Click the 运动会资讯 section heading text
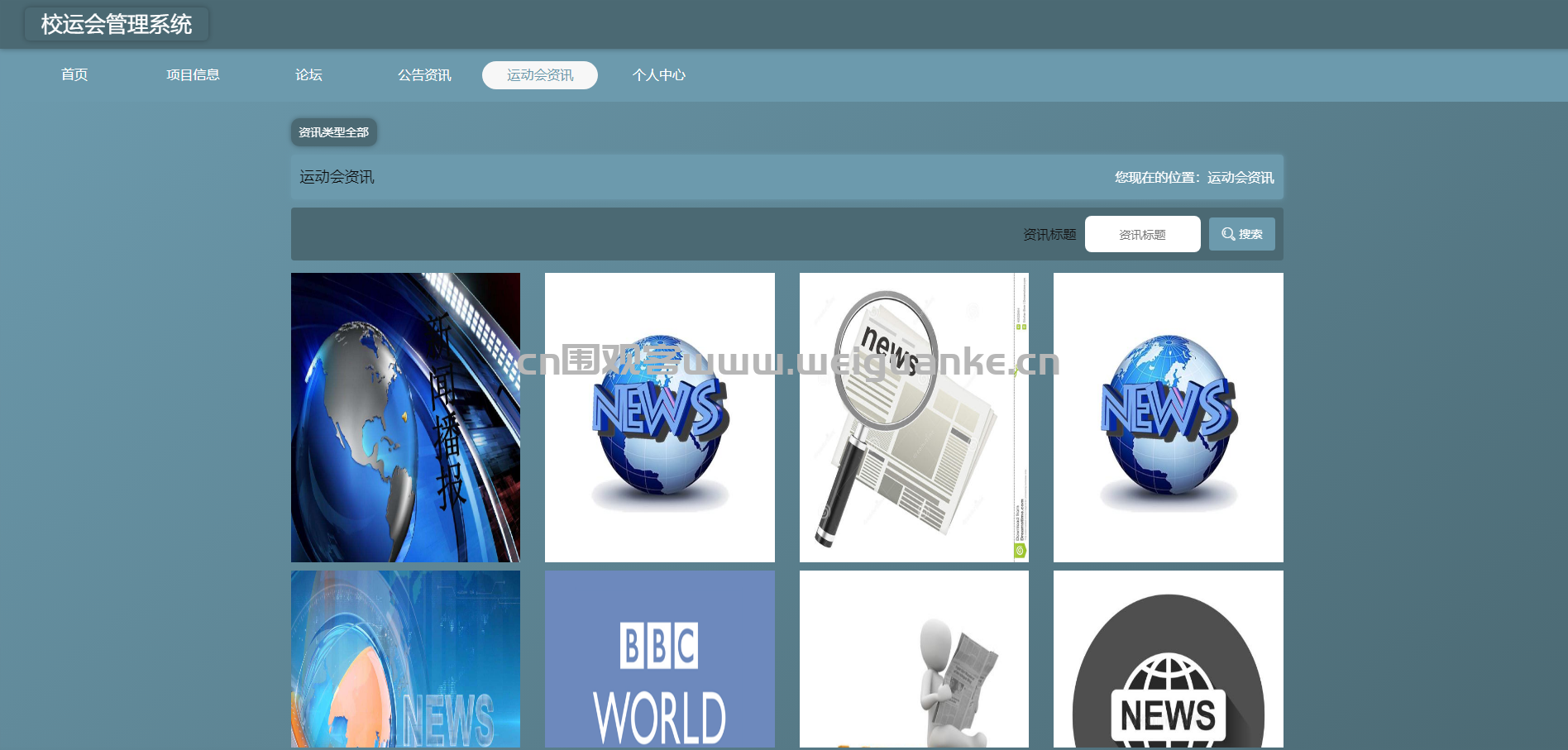Screen dimensions: 1568x750 coord(337,177)
